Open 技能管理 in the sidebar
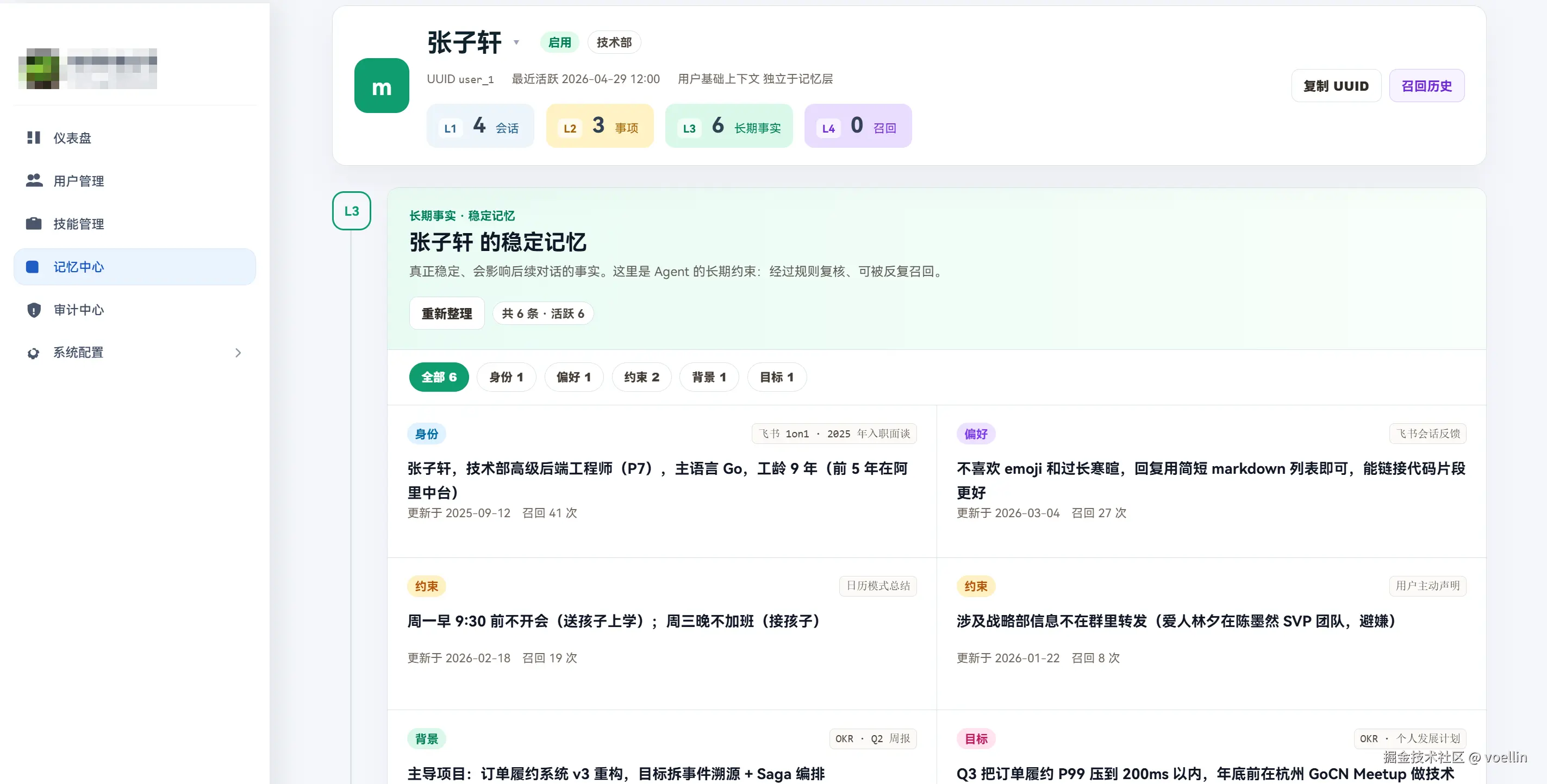 point(134,223)
